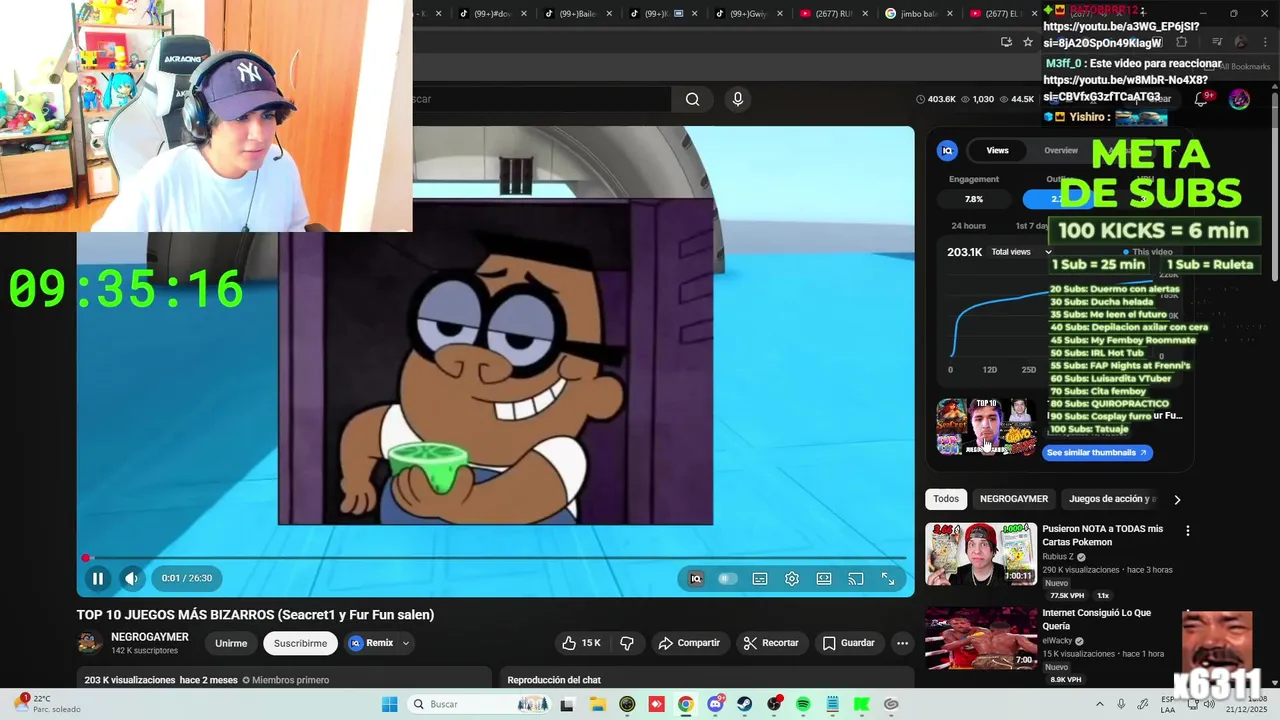
Task: Open Chrome from the taskbar
Action: tap(685, 704)
